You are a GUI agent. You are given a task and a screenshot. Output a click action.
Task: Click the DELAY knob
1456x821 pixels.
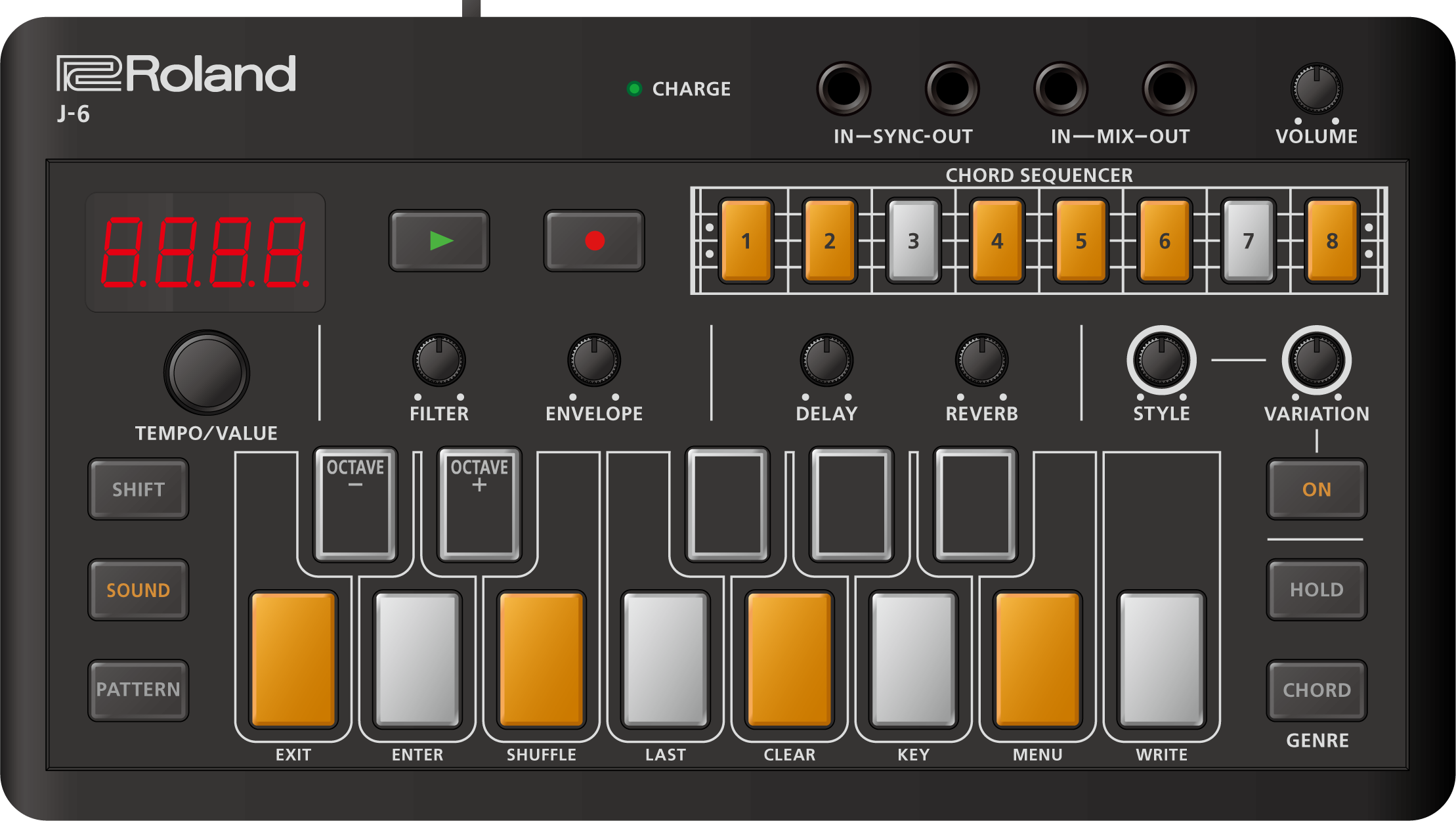(x=826, y=360)
